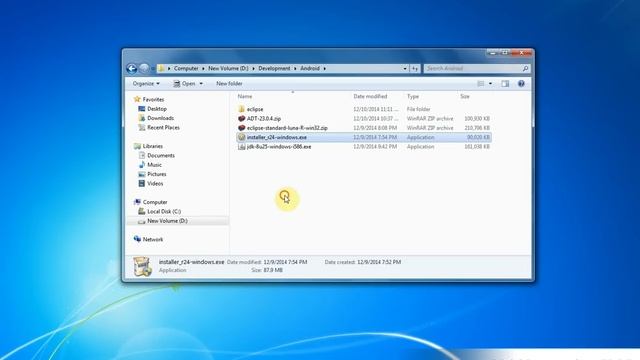Sort by the Type column header

point(413,96)
